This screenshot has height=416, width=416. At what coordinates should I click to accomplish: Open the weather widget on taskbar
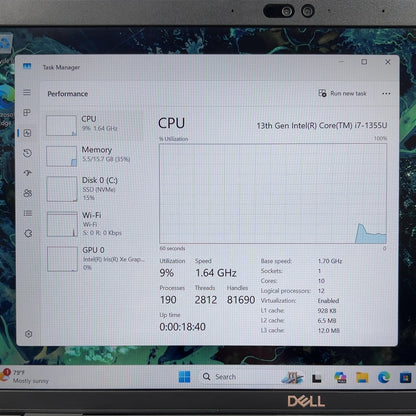tap(25, 376)
